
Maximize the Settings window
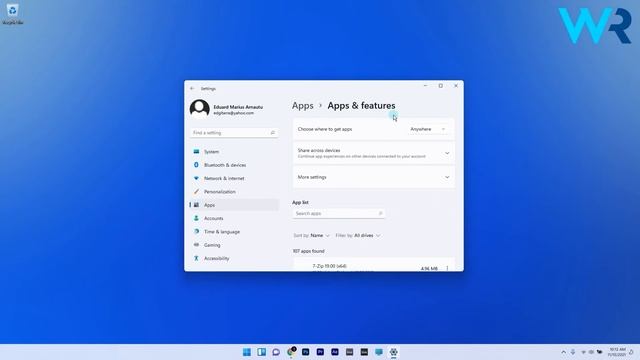coord(440,86)
